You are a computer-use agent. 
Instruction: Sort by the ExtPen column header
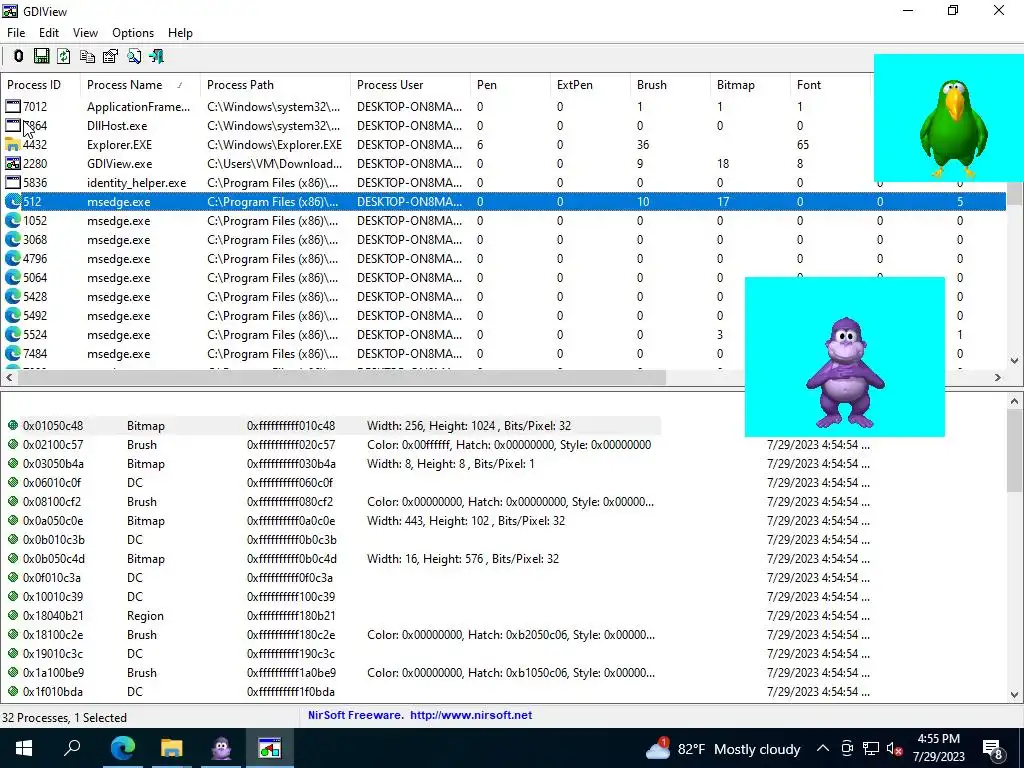click(x=590, y=85)
